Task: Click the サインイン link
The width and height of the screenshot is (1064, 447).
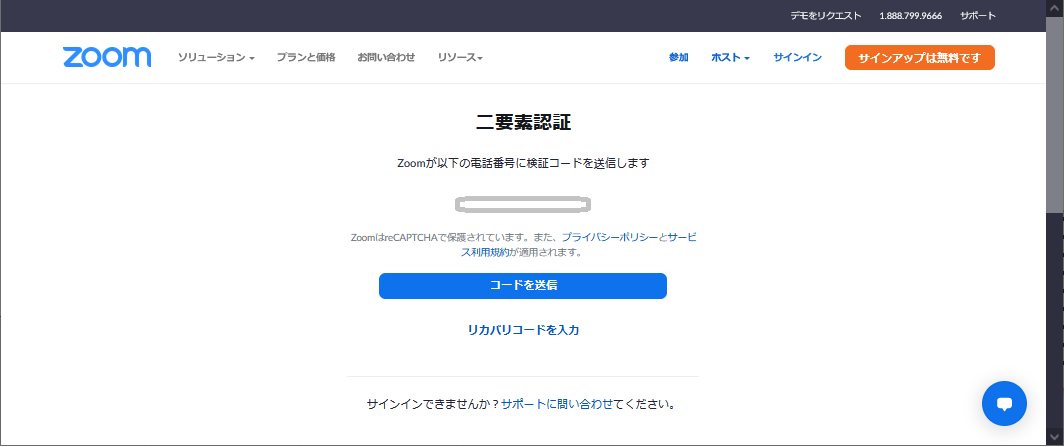Action: [797, 58]
